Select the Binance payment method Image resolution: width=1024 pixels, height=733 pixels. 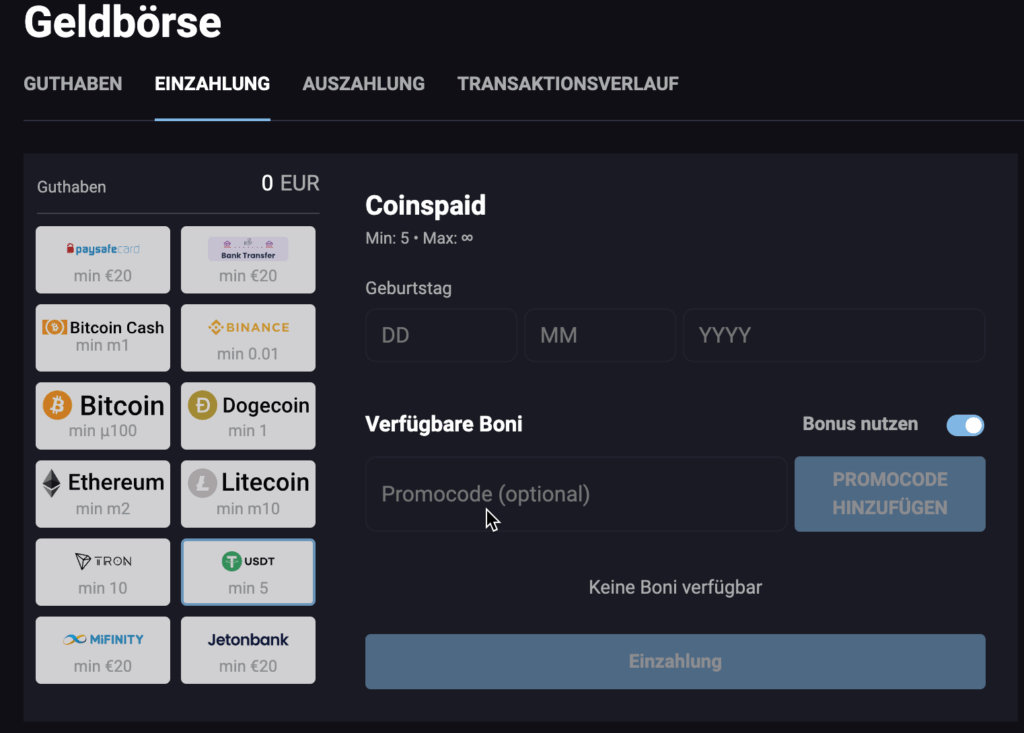tap(247, 337)
